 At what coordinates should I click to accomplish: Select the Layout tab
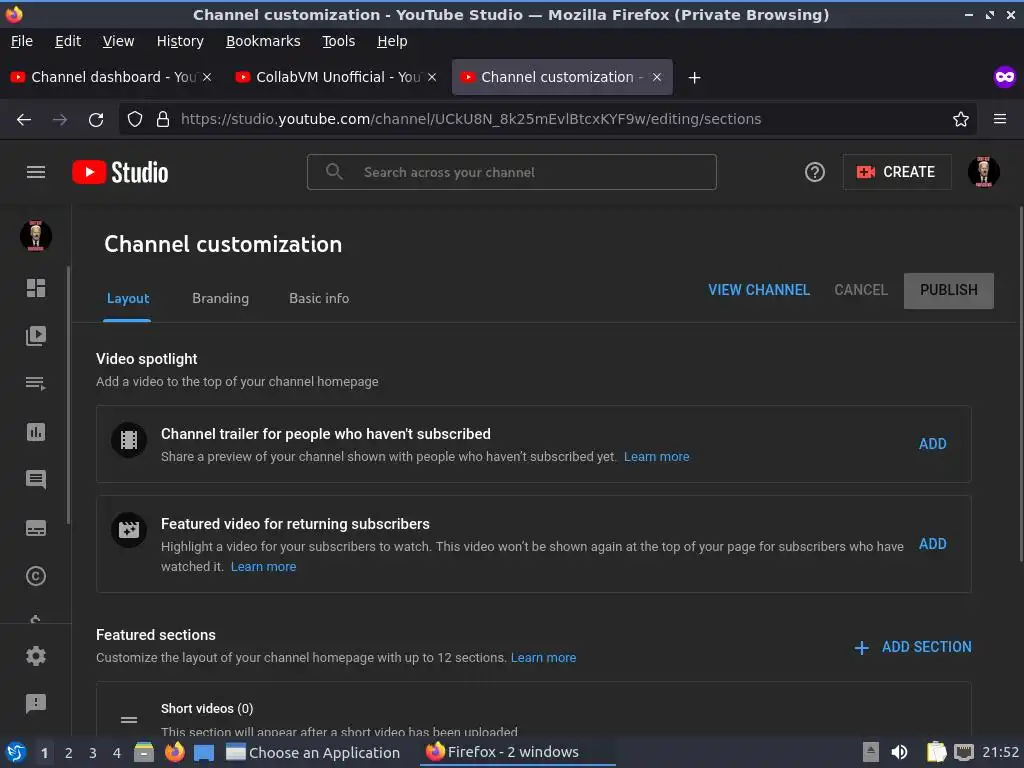(127, 298)
